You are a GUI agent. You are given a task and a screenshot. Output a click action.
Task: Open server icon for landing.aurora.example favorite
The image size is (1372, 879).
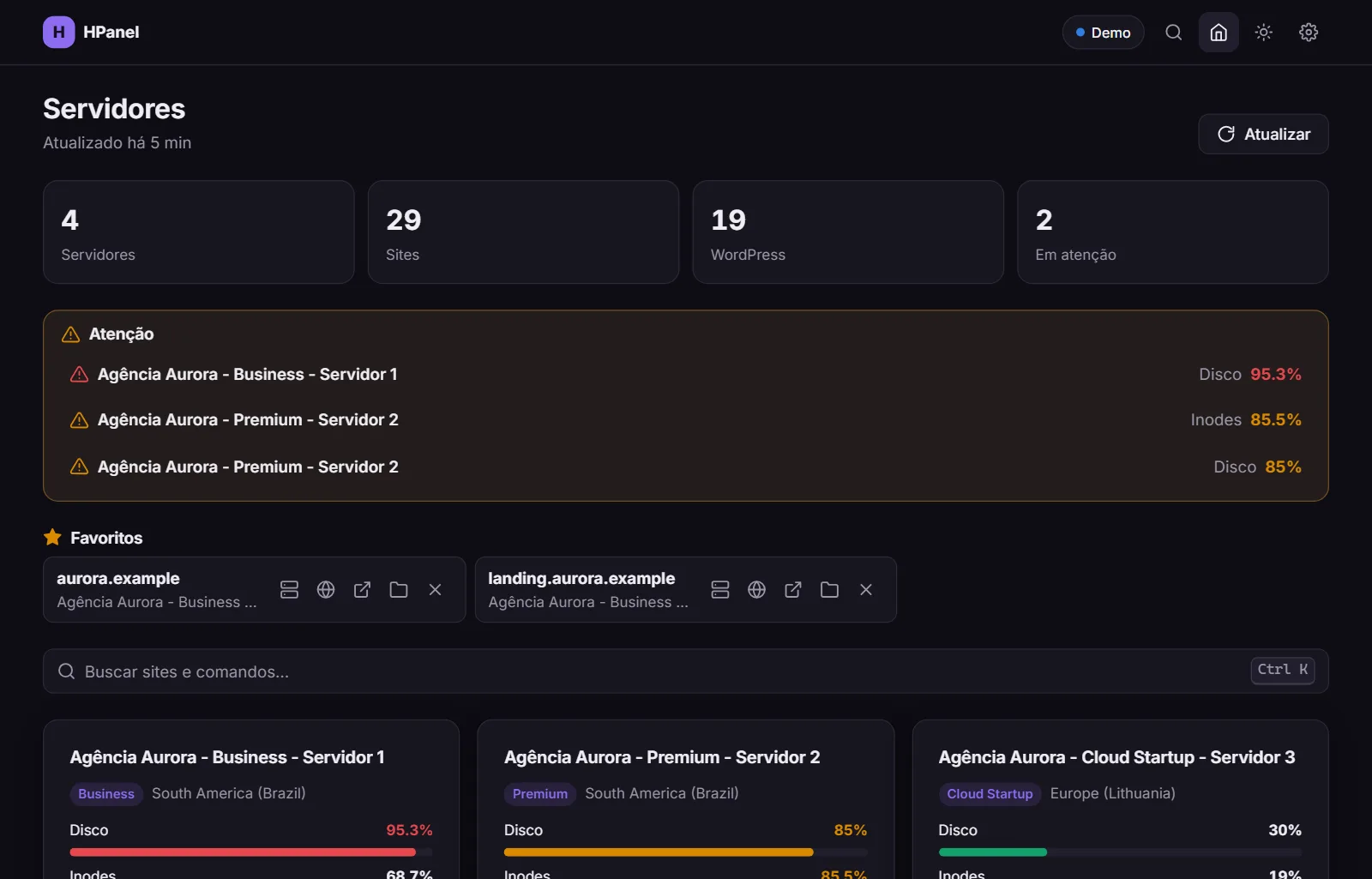pyautogui.click(x=720, y=590)
